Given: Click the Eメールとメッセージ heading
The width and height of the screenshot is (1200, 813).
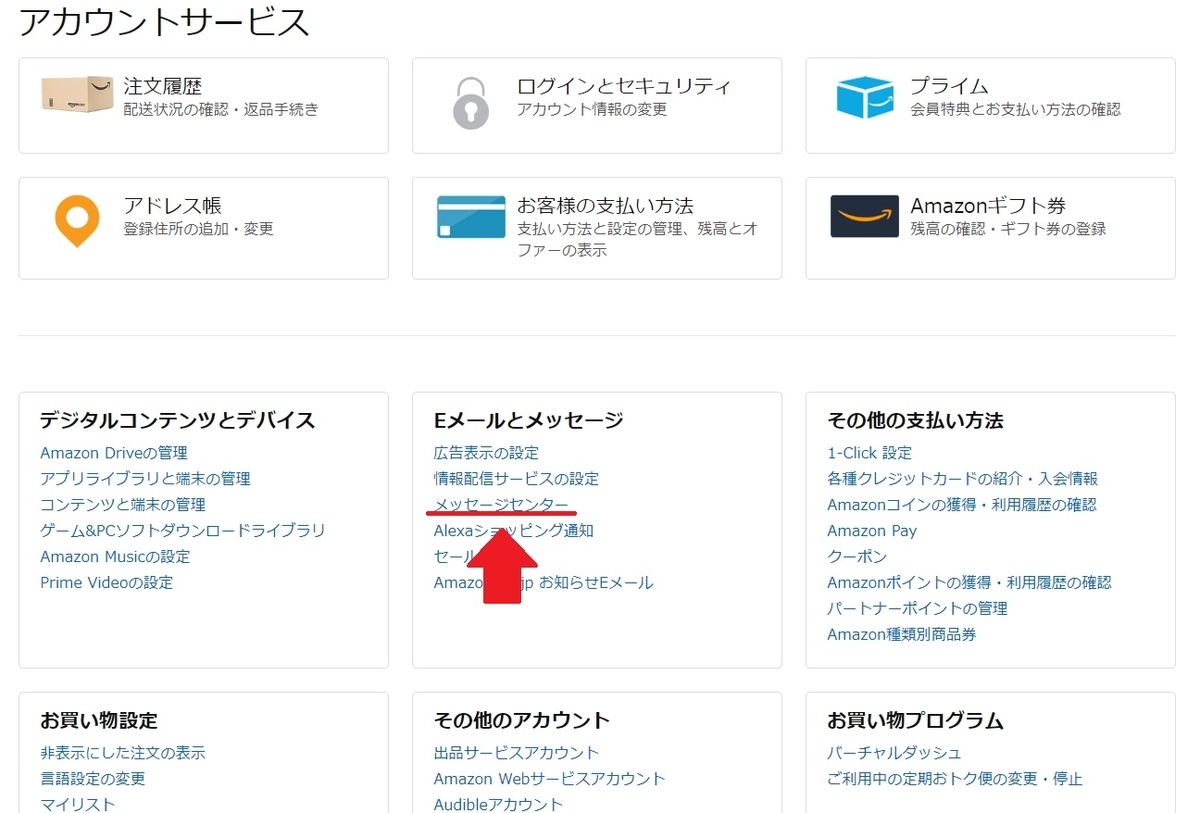Looking at the screenshot, I should pyautogui.click(x=529, y=420).
